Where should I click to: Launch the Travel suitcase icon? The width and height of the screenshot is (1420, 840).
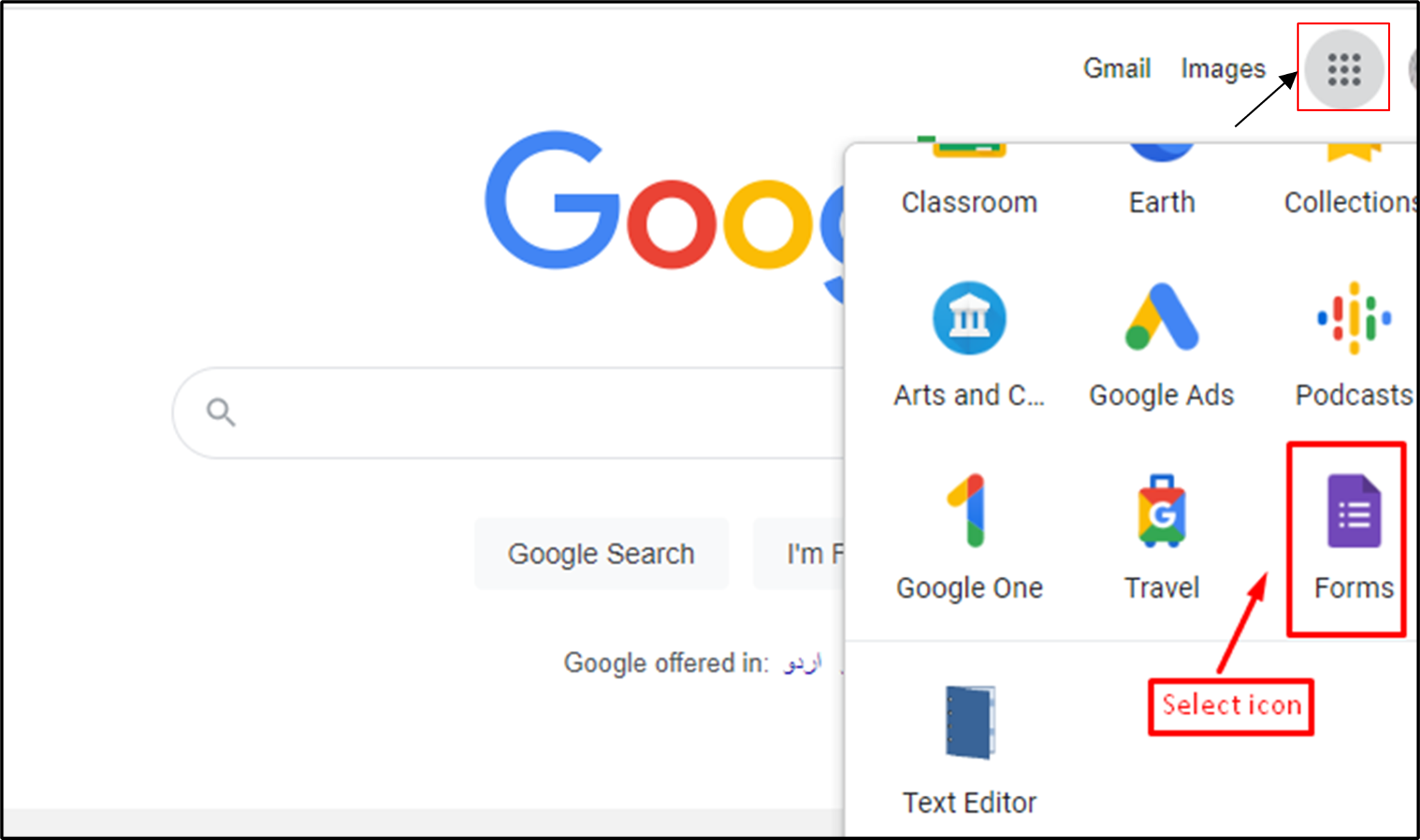(x=1161, y=511)
